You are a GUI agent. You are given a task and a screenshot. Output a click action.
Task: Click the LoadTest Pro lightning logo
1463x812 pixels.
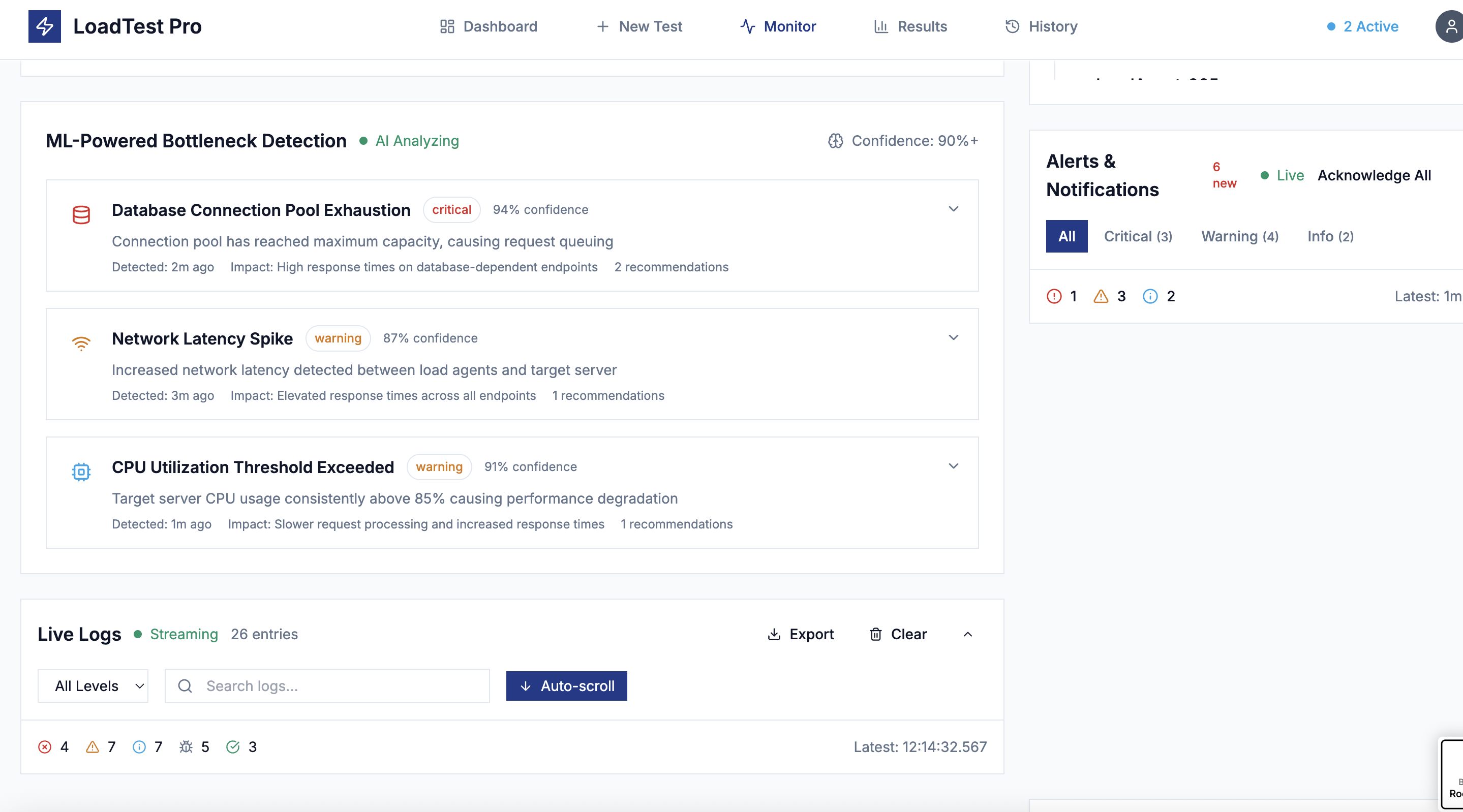pos(44,26)
